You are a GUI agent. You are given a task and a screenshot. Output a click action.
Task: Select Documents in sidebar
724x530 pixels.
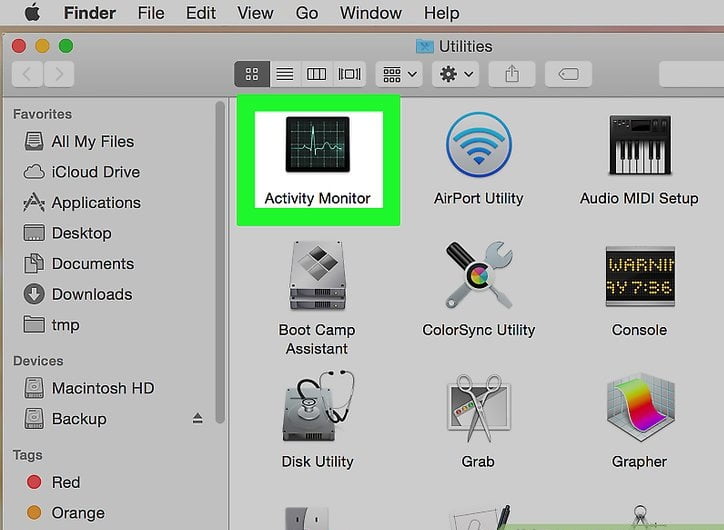(x=79, y=264)
